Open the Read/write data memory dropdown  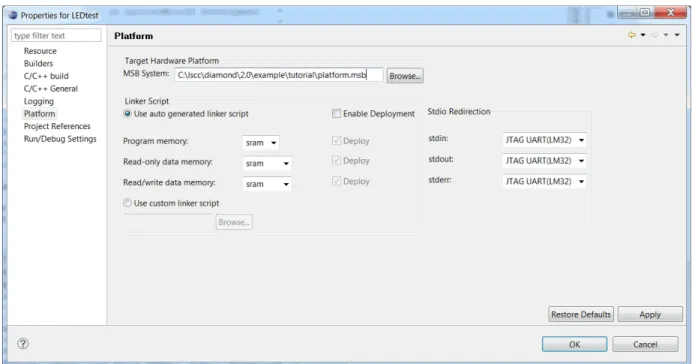[267, 184]
